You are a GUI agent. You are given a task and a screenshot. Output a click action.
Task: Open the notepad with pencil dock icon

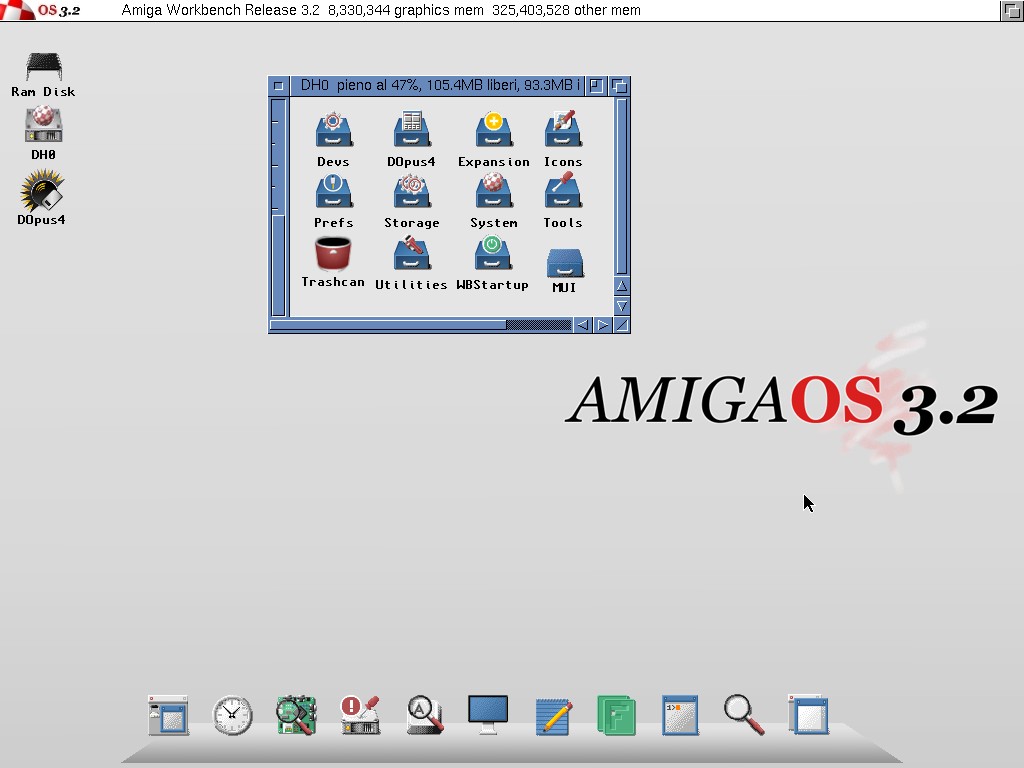point(553,716)
